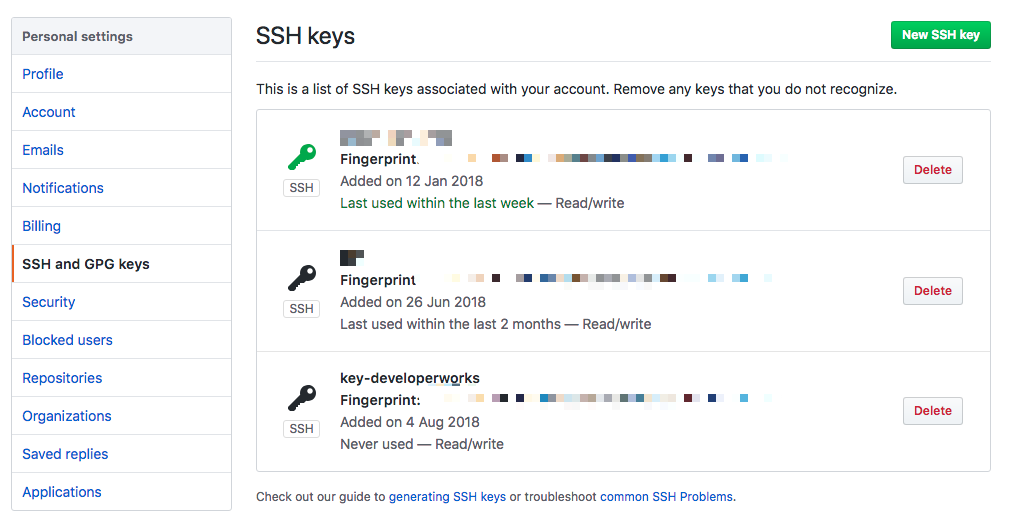Click the black key icon added 26 Jun 2018
This screenshot has width=1017, height=516.
pos(301,277)
